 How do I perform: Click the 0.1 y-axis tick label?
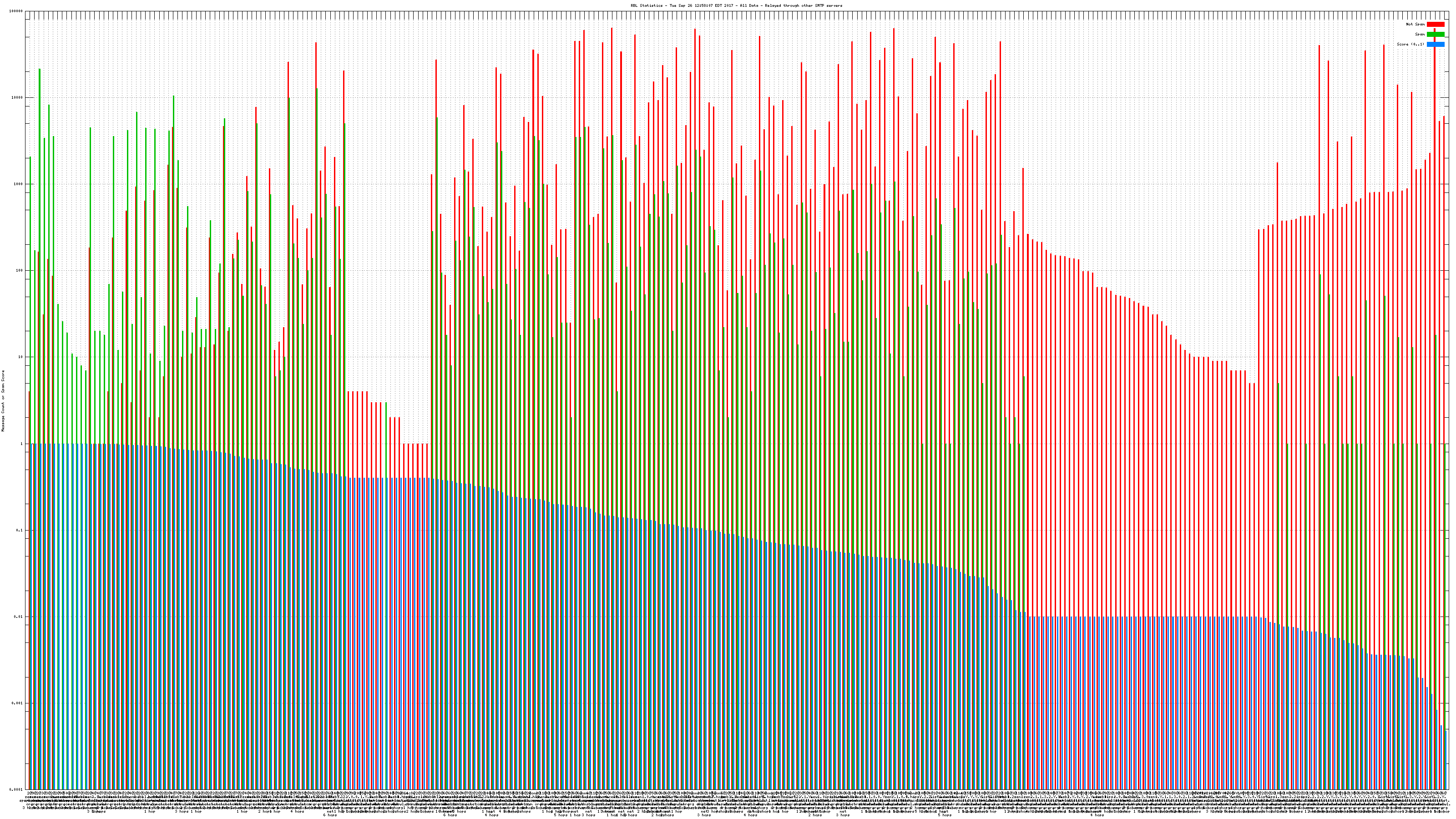(x=20, y=530)
